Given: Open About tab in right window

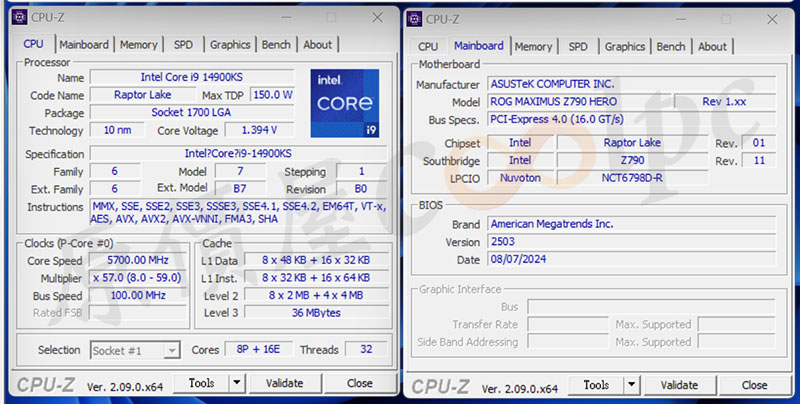Looking at the screenshot, I should click(x=712, y=46).
